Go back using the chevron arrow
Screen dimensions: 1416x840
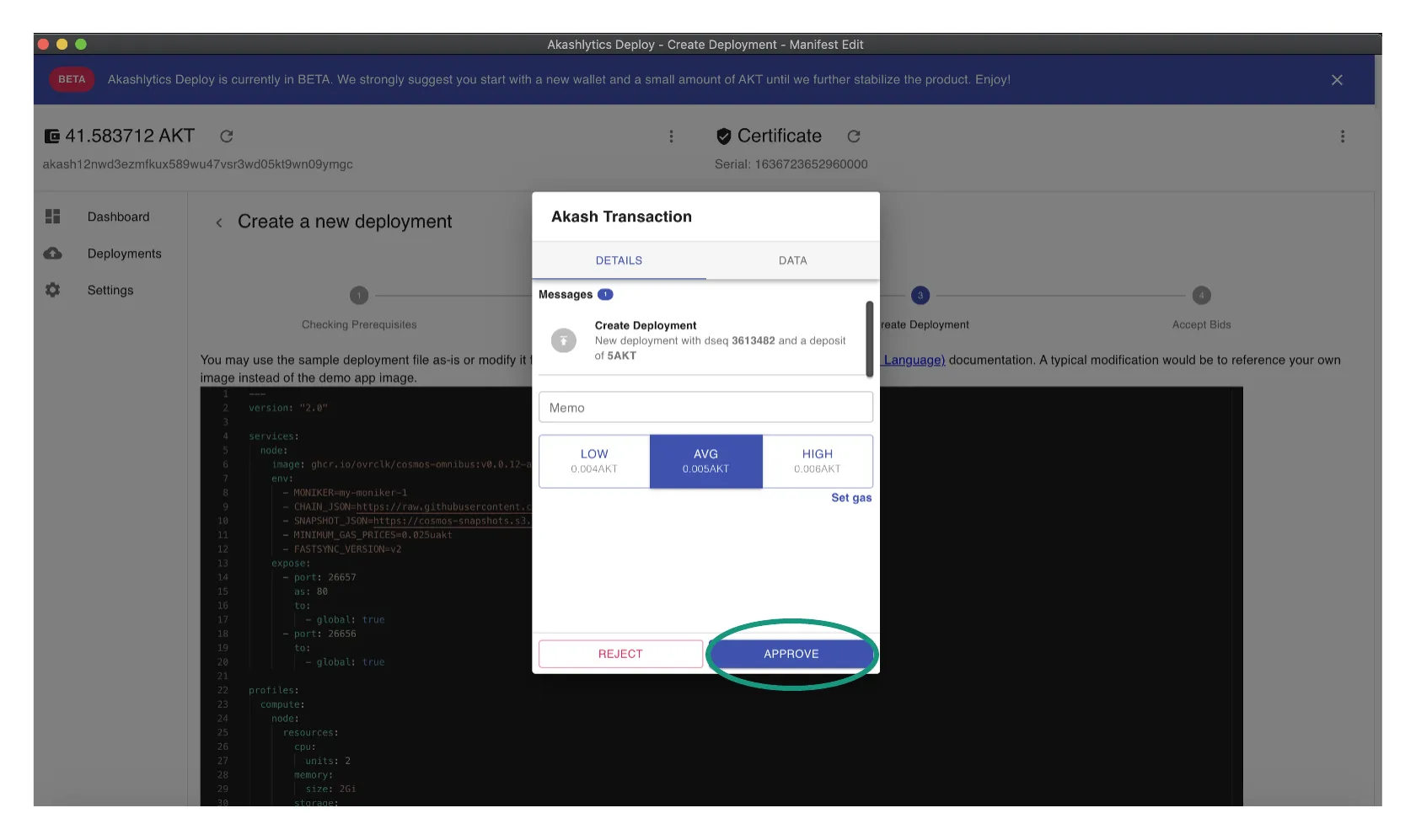(219, 222)
